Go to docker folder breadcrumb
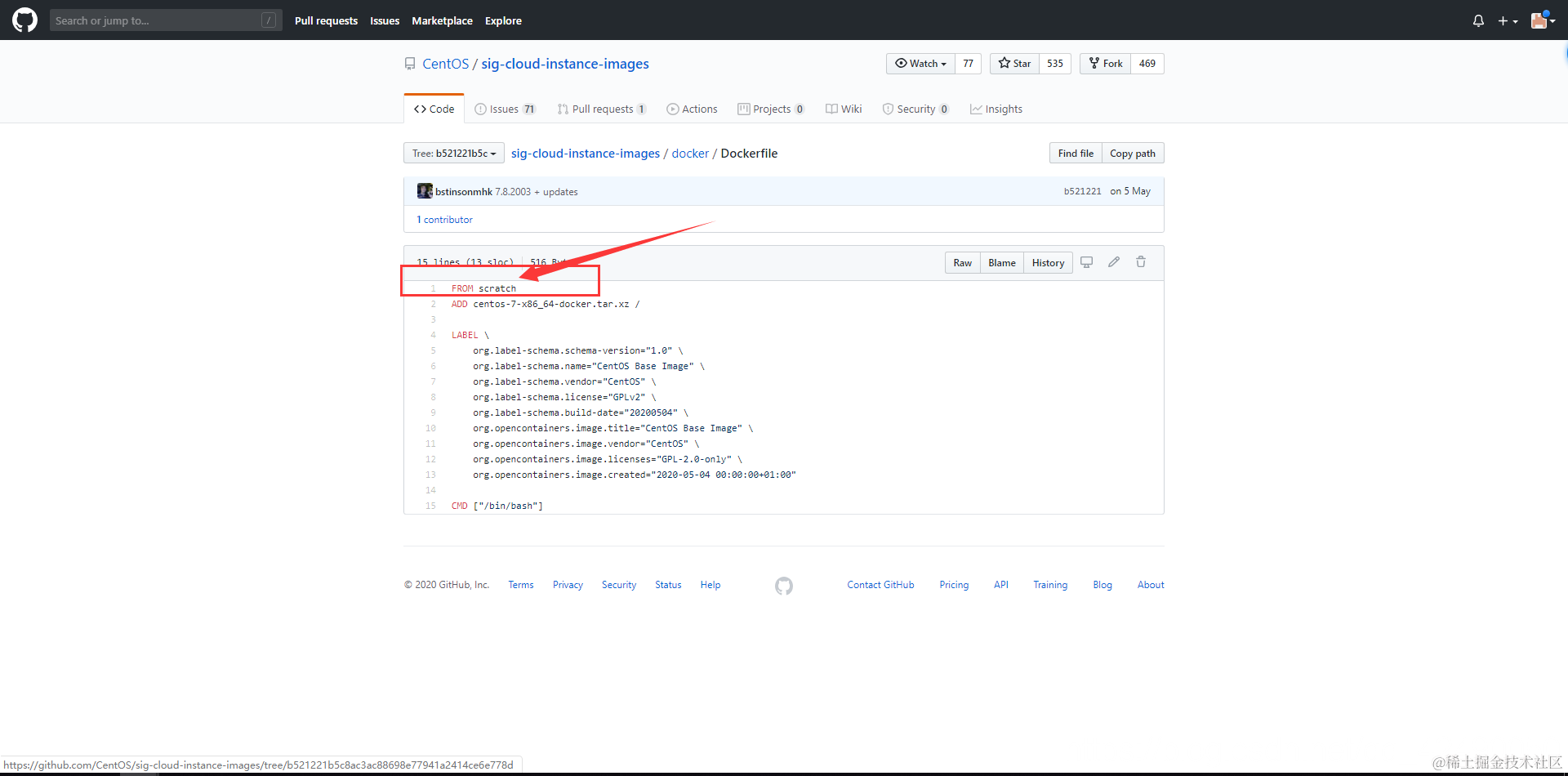Screen dimensions: 1568x776 690,154
